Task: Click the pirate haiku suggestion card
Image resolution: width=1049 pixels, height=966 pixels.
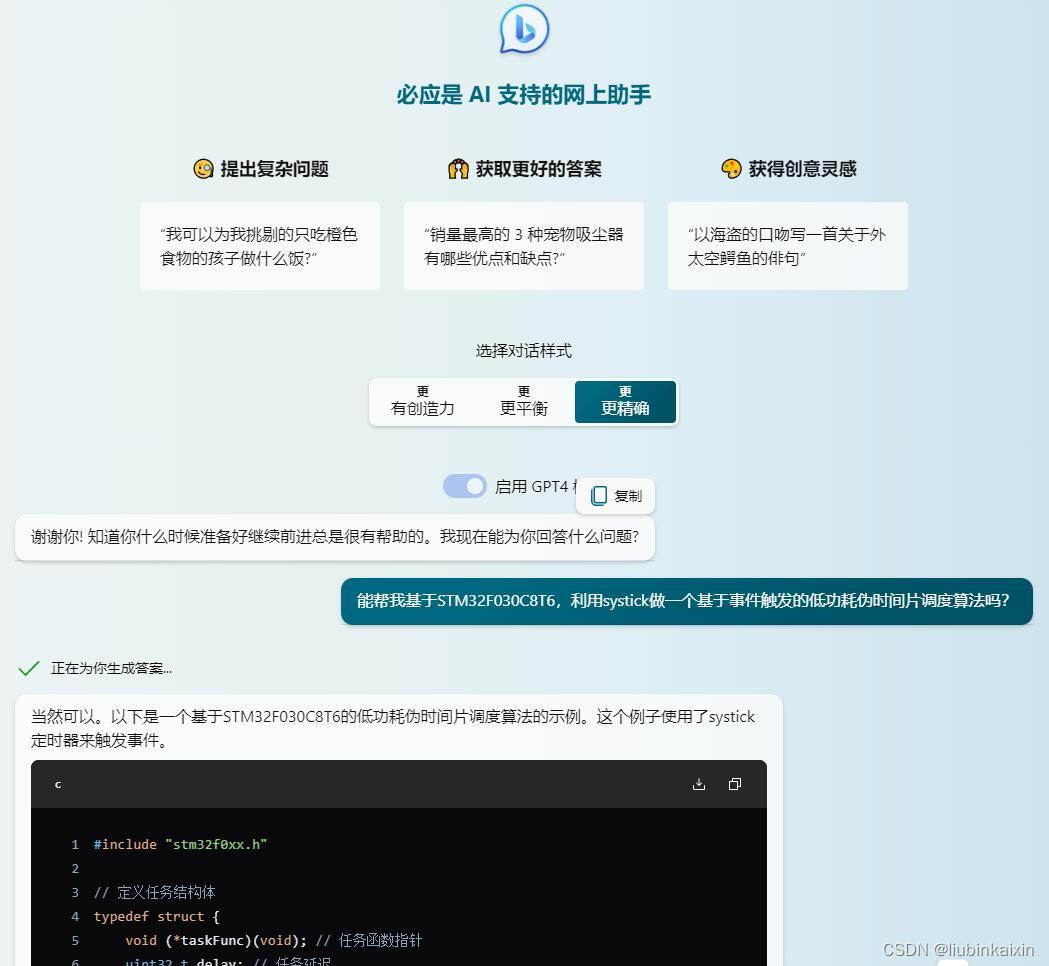Action: pos(787,246)
